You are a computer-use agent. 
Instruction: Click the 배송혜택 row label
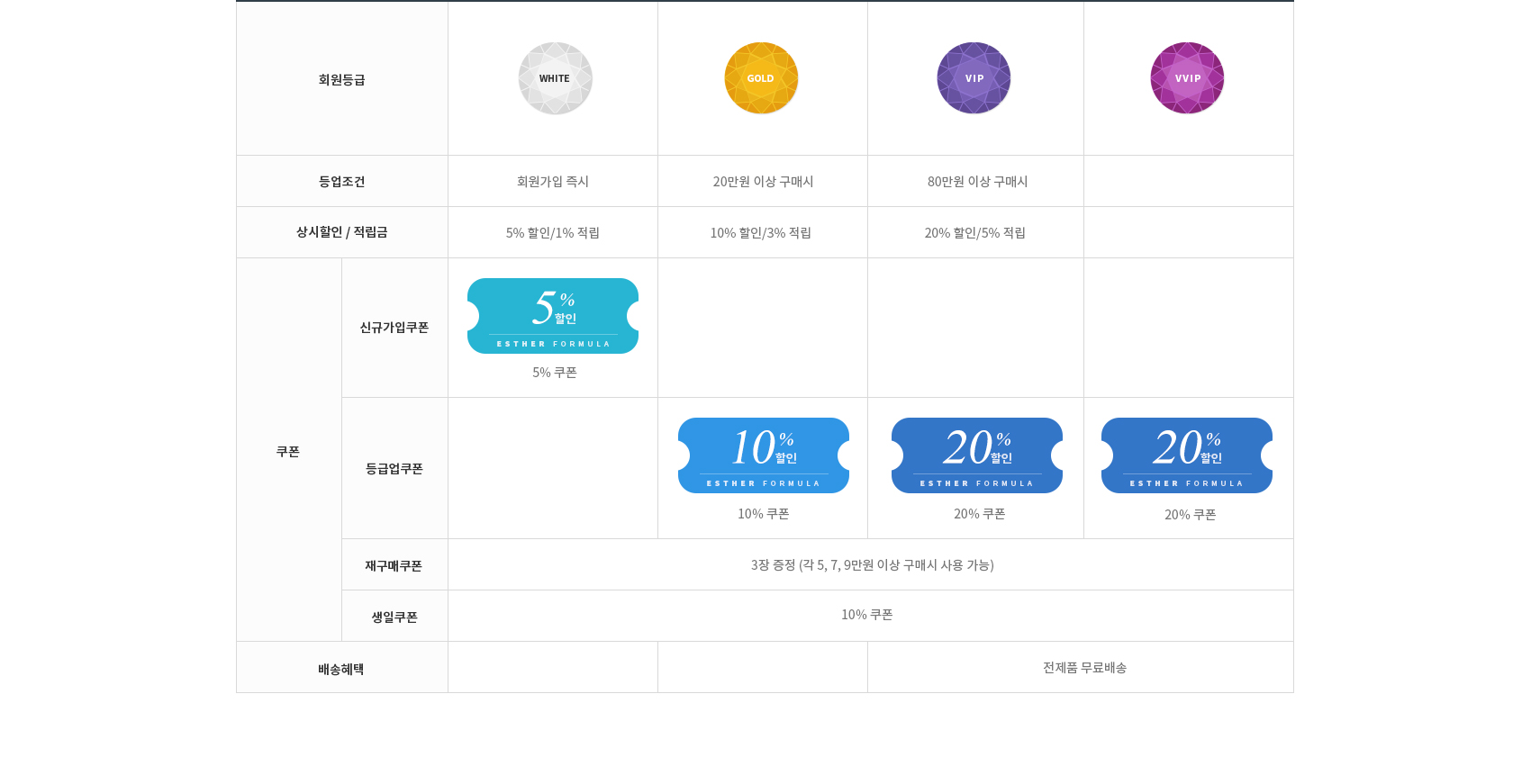pos(341,670)
